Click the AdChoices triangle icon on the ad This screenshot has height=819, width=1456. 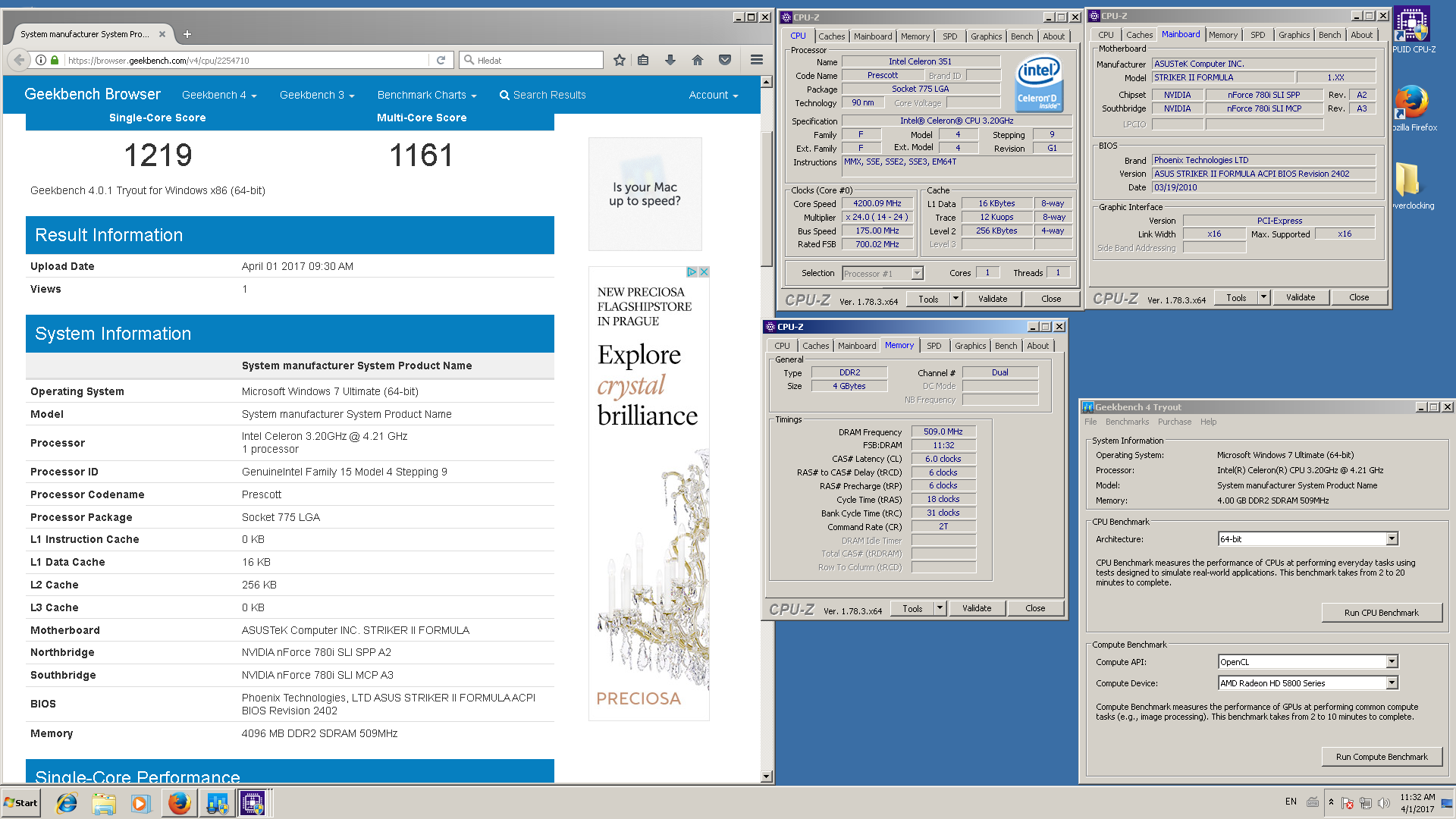(692, 271)
